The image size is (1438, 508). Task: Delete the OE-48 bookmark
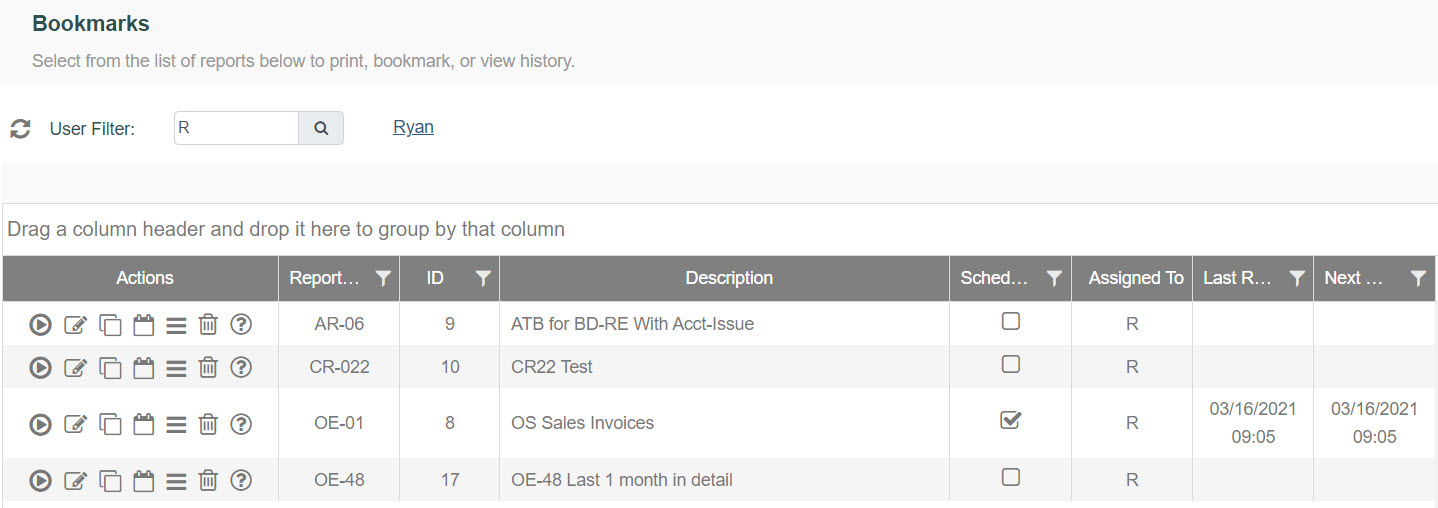(208, 481)
